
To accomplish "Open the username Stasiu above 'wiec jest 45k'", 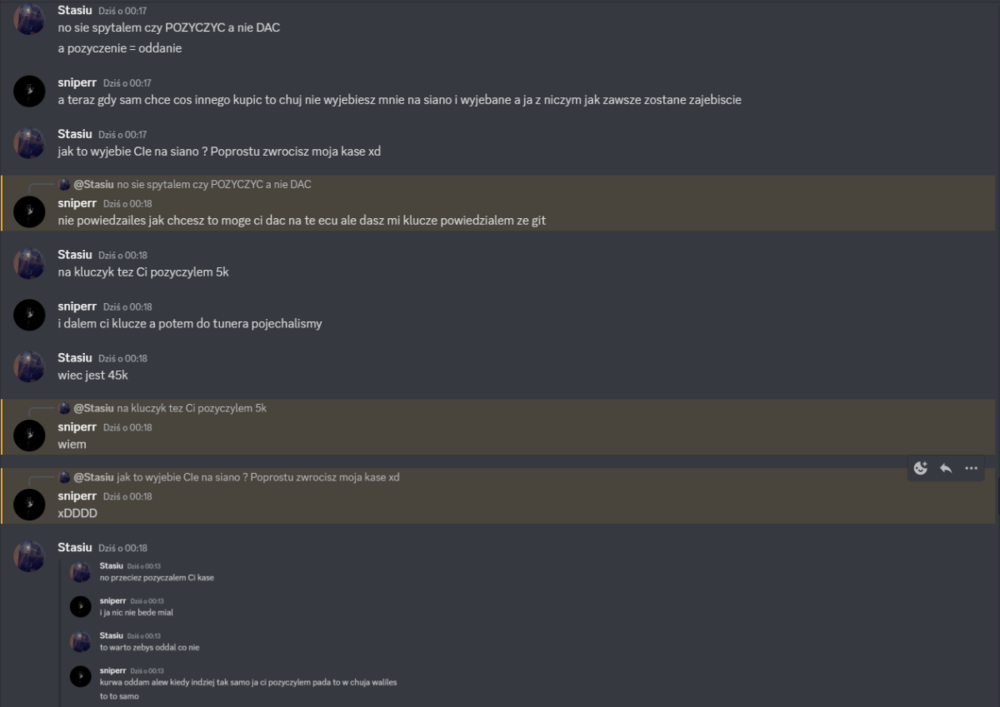I will pyautogui.click(x=75, y=358).
